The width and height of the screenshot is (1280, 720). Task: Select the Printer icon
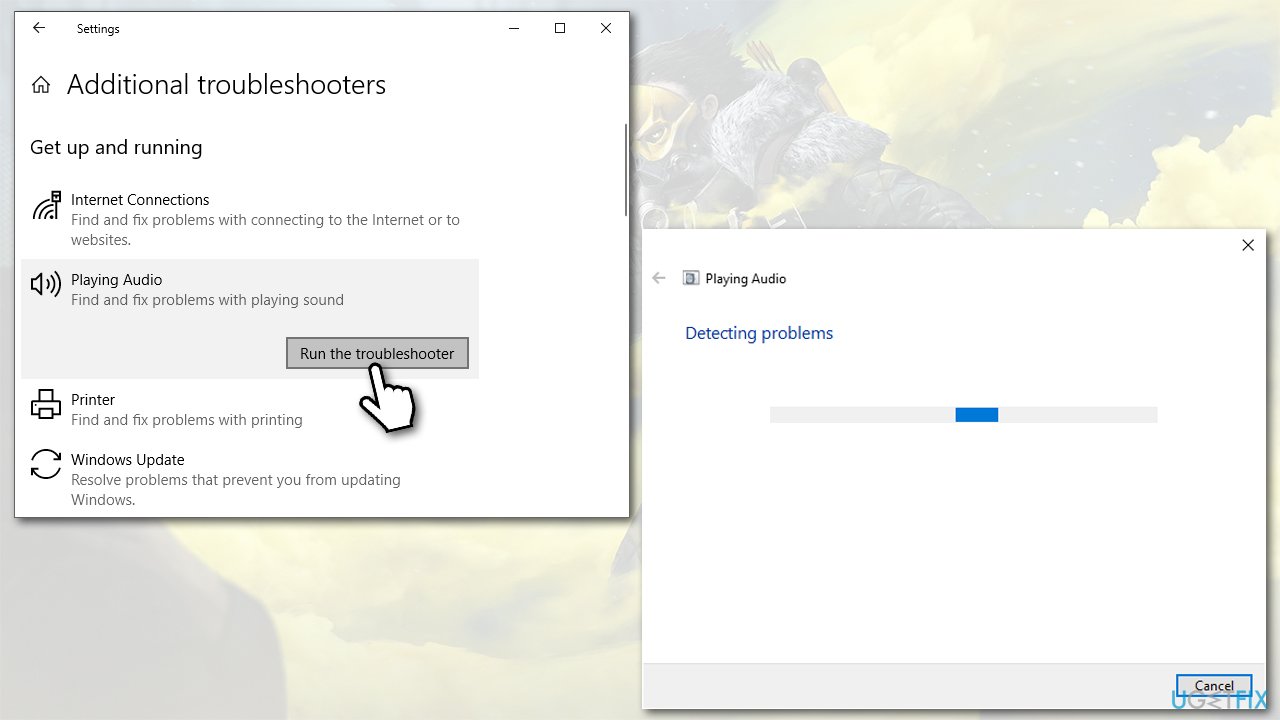[46, 405]
